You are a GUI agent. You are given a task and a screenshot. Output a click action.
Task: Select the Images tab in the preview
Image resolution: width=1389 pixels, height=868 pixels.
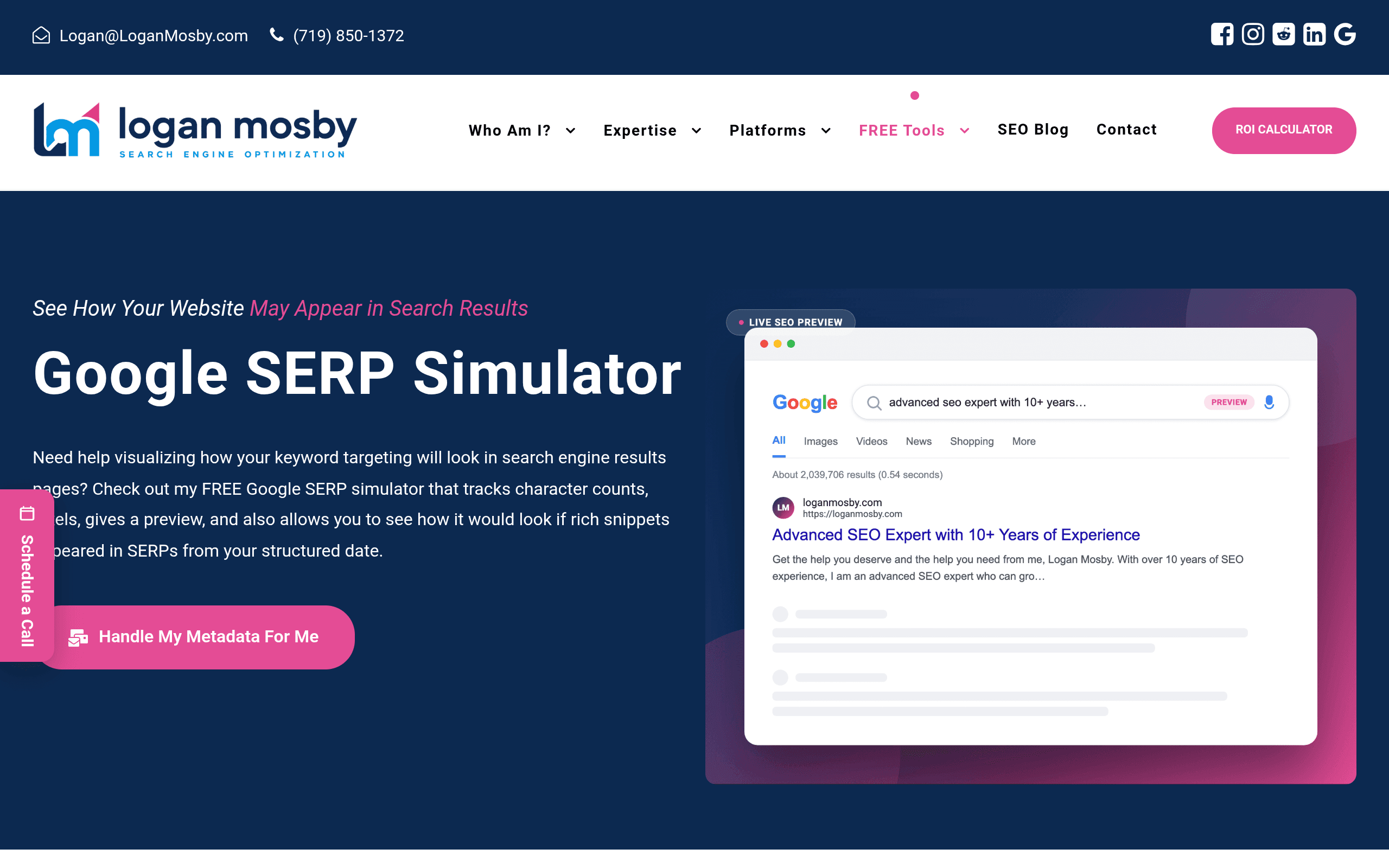coord(821,442)
